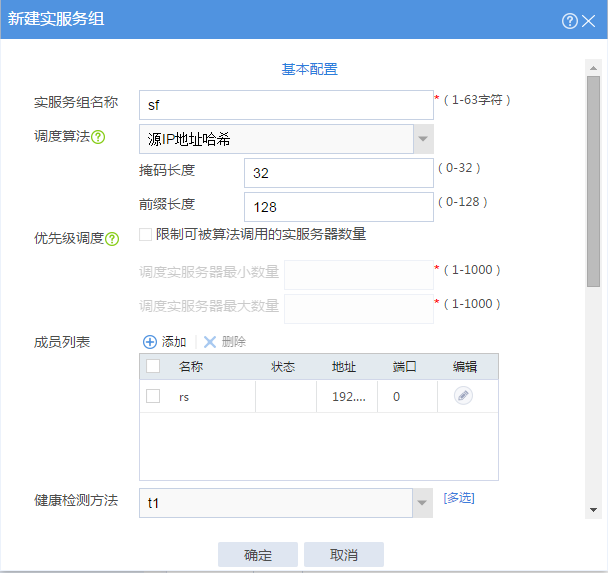
Task: Select all members via header checkbox
Action: pyautogui.click(x=153, y=366)
